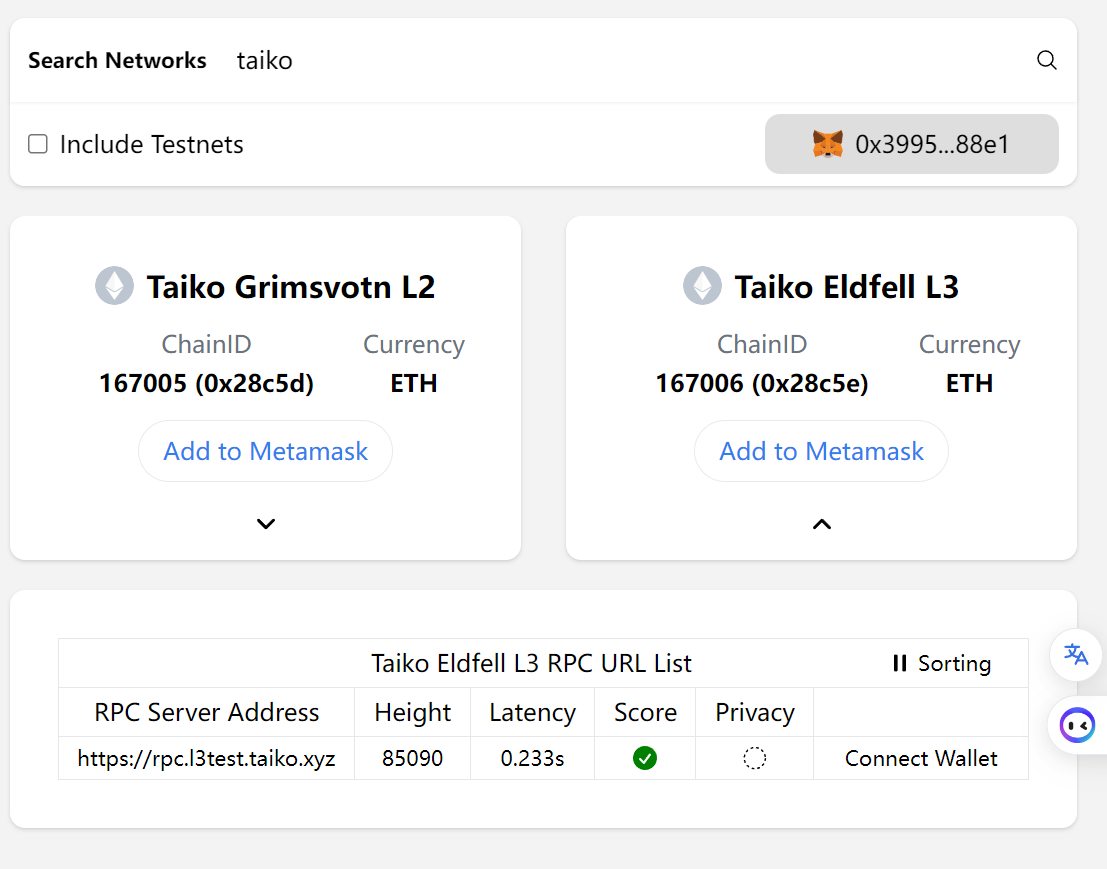Viewport: 1107px width, 869px height.
Task: Enable the Include Testnets checkbox
Action: click(38, 144)
